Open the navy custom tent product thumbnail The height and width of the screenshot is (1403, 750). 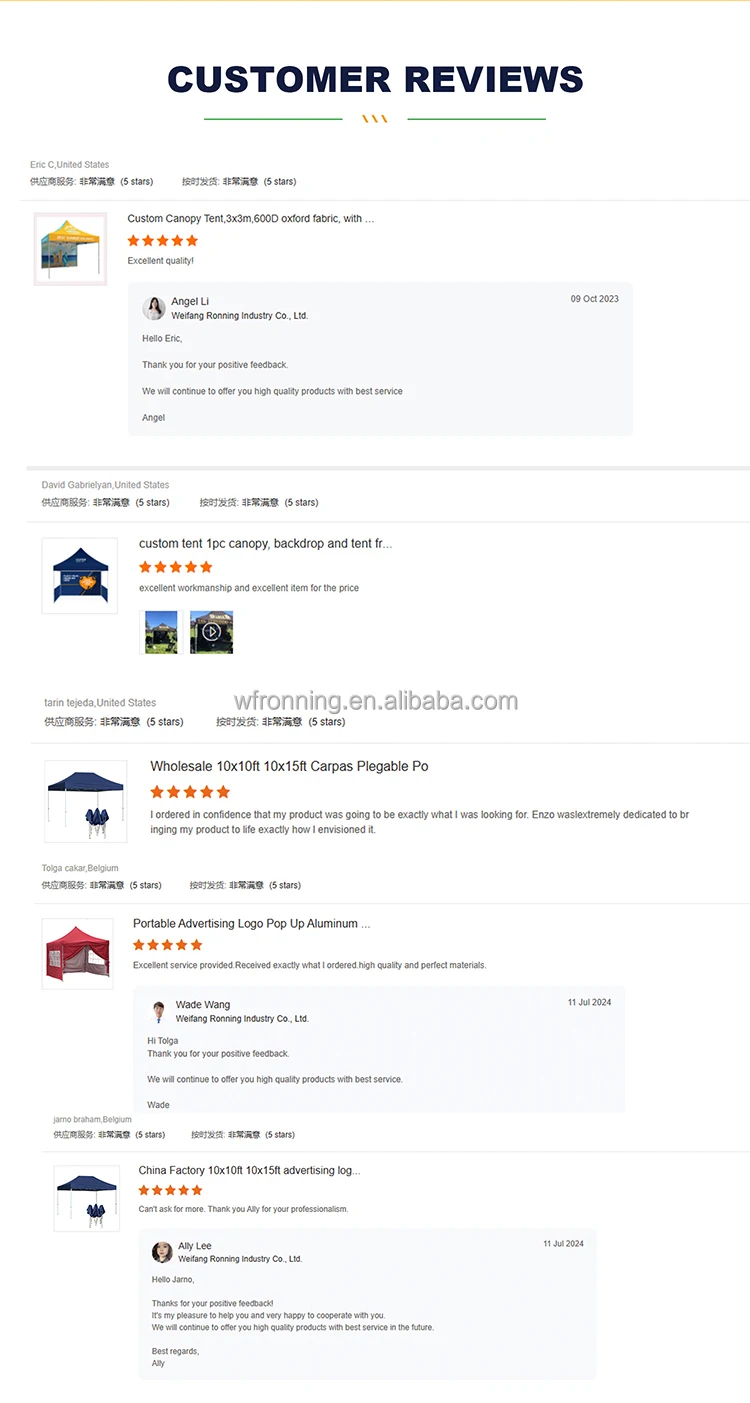point(79,576)
